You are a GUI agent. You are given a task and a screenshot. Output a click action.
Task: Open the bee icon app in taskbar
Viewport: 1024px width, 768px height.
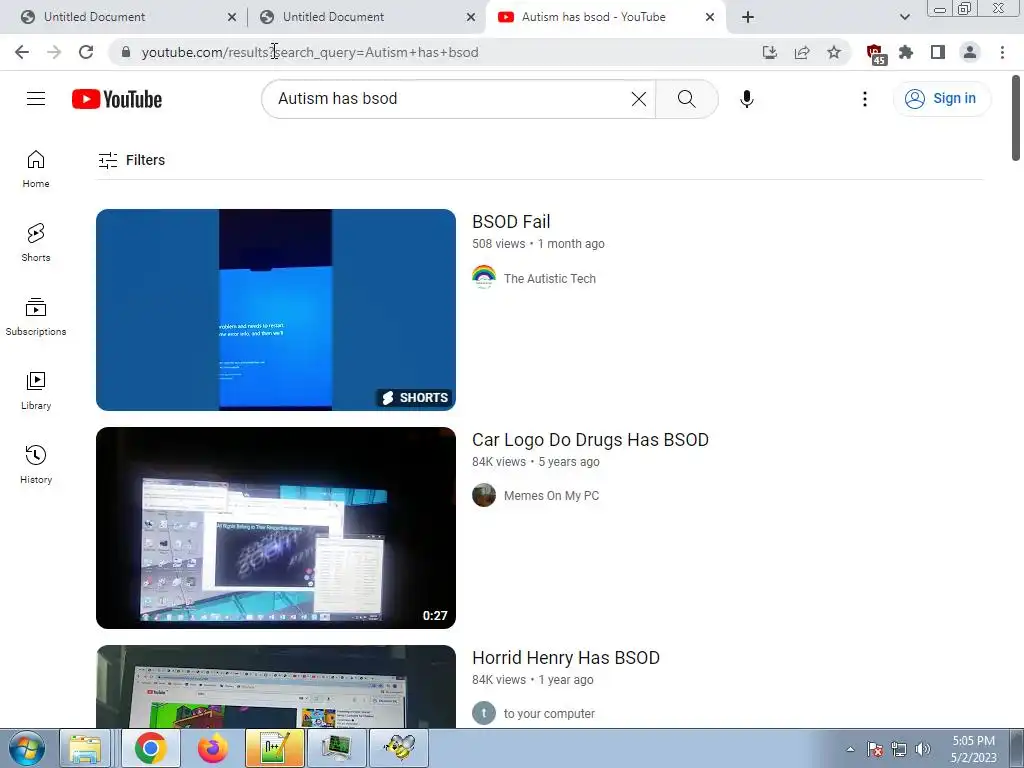399,748
